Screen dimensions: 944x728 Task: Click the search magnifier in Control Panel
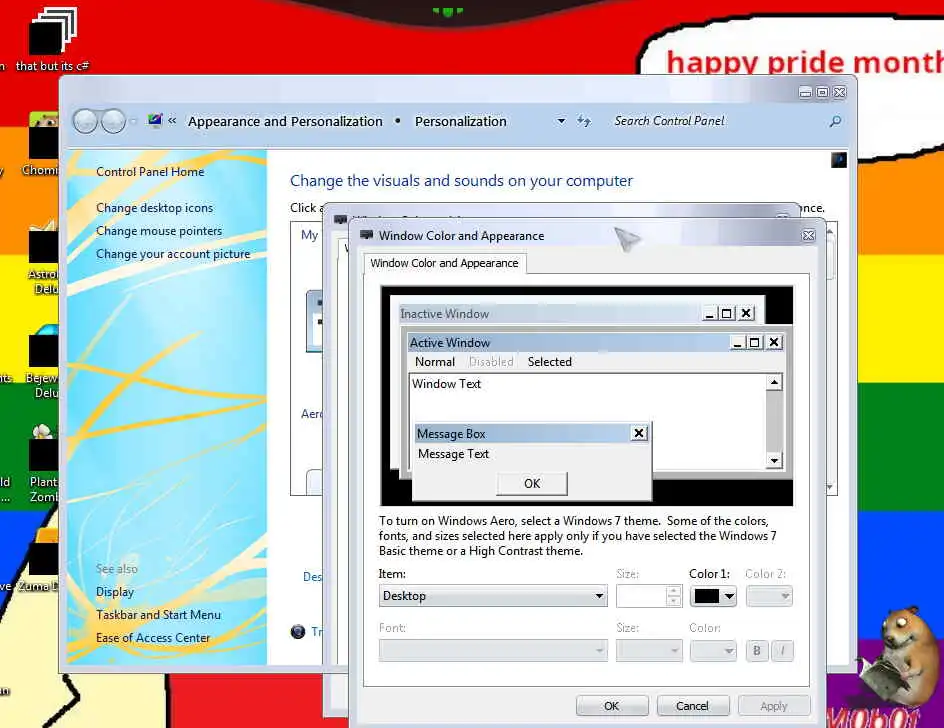835,121
